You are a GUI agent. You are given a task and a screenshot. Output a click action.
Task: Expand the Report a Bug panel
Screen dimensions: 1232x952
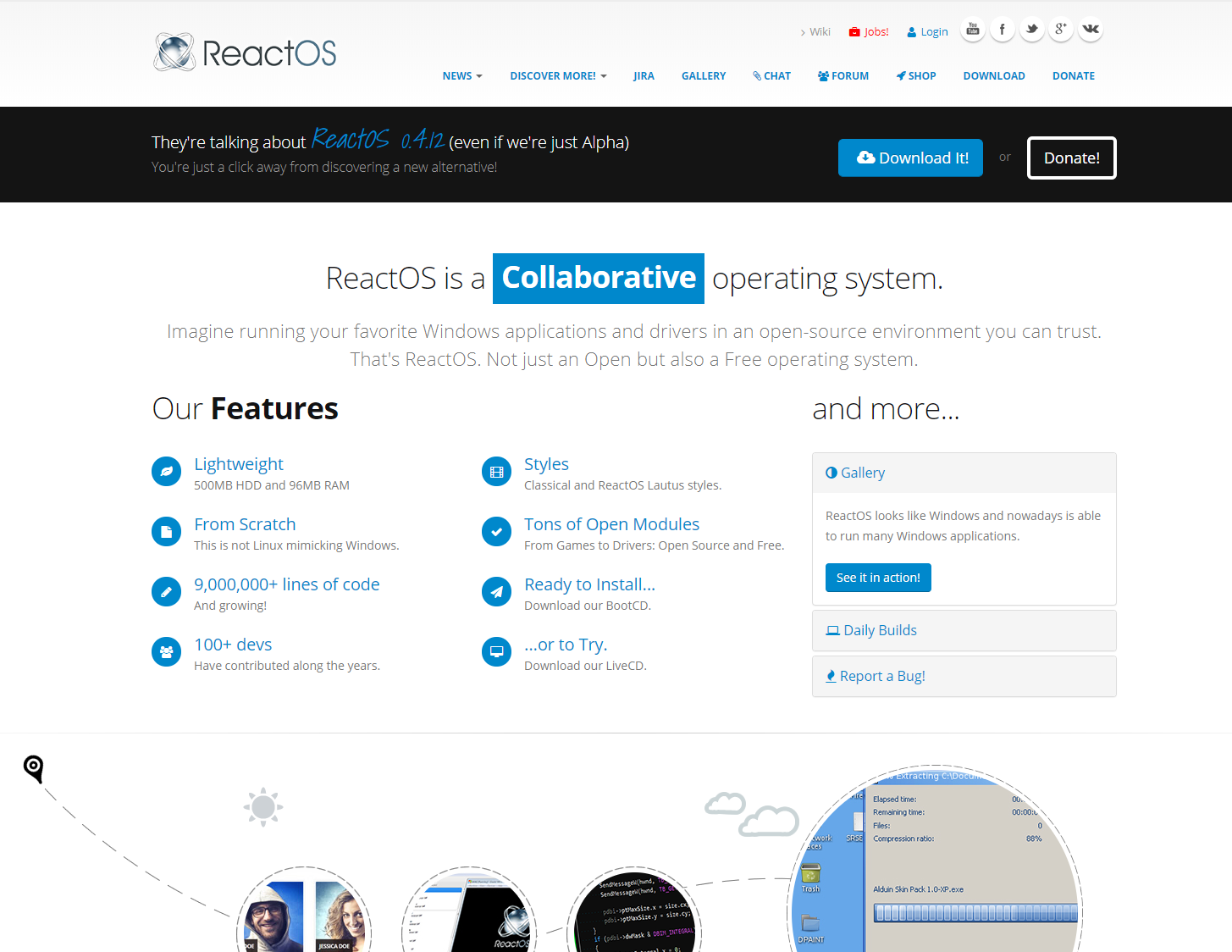click(964, 676)
